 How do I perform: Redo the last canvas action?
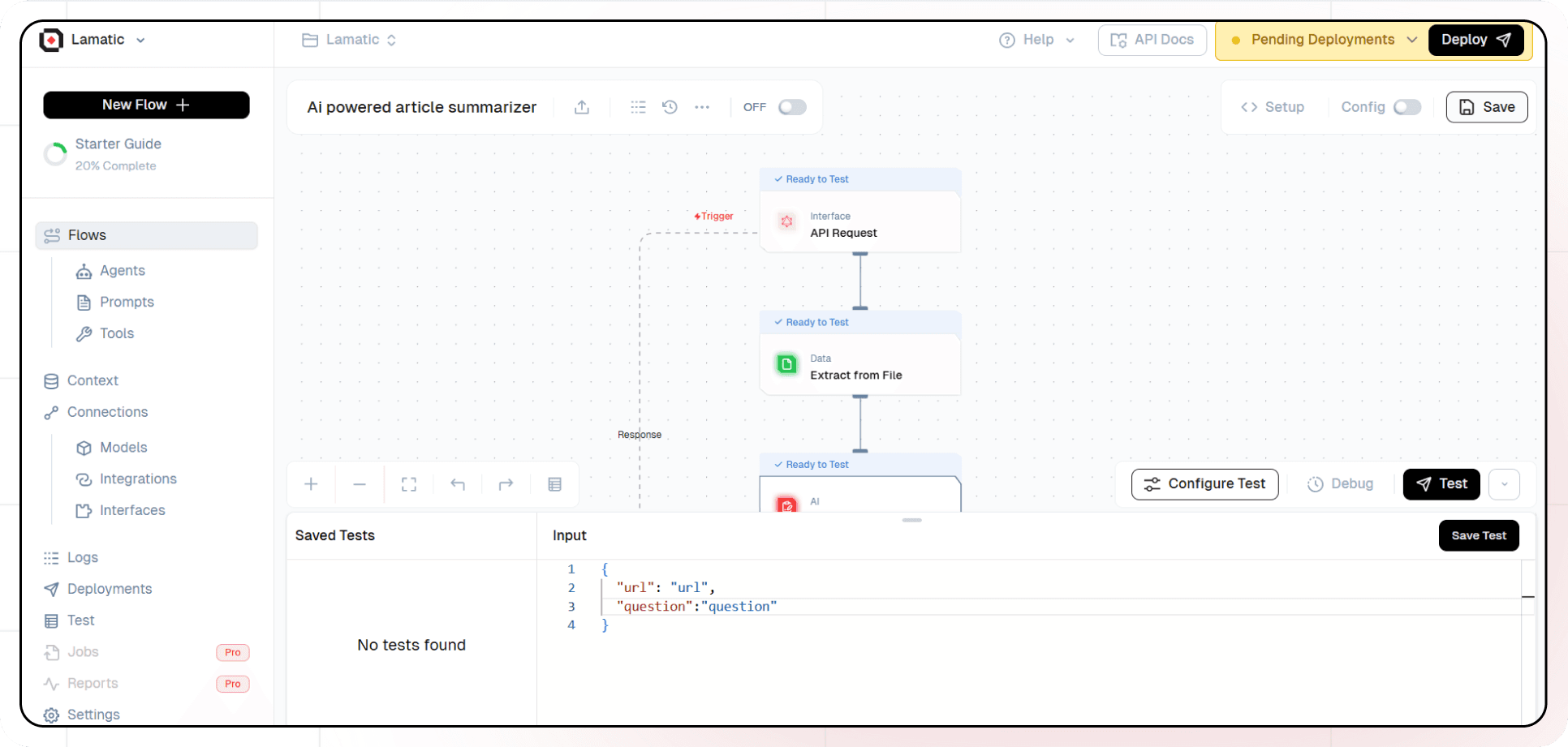coord(506,484)
